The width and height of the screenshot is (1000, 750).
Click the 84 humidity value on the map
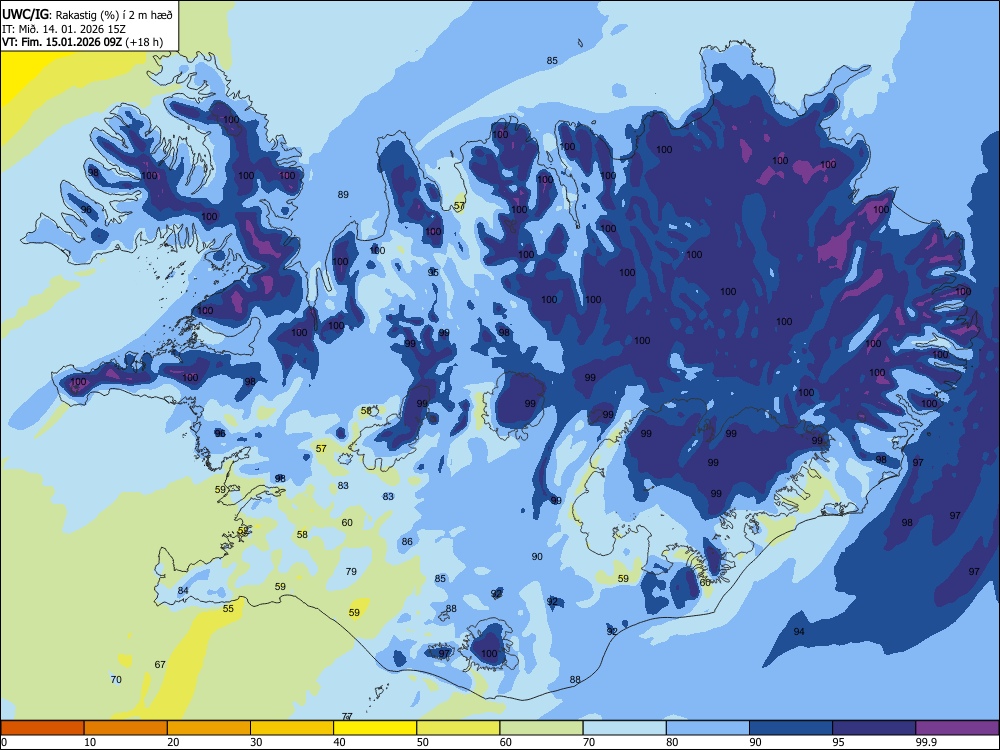183,591
